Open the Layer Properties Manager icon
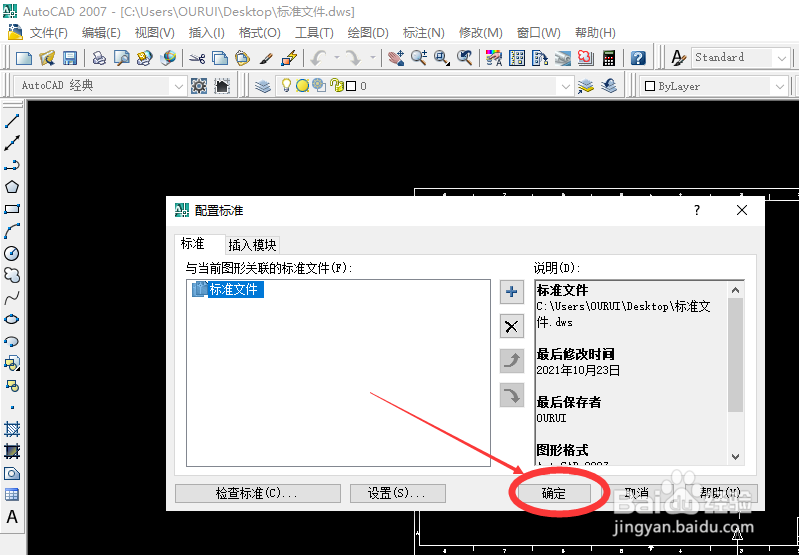The width and height of the screenshot is (799, 555). pyautogui.click(x=263, y=86)
